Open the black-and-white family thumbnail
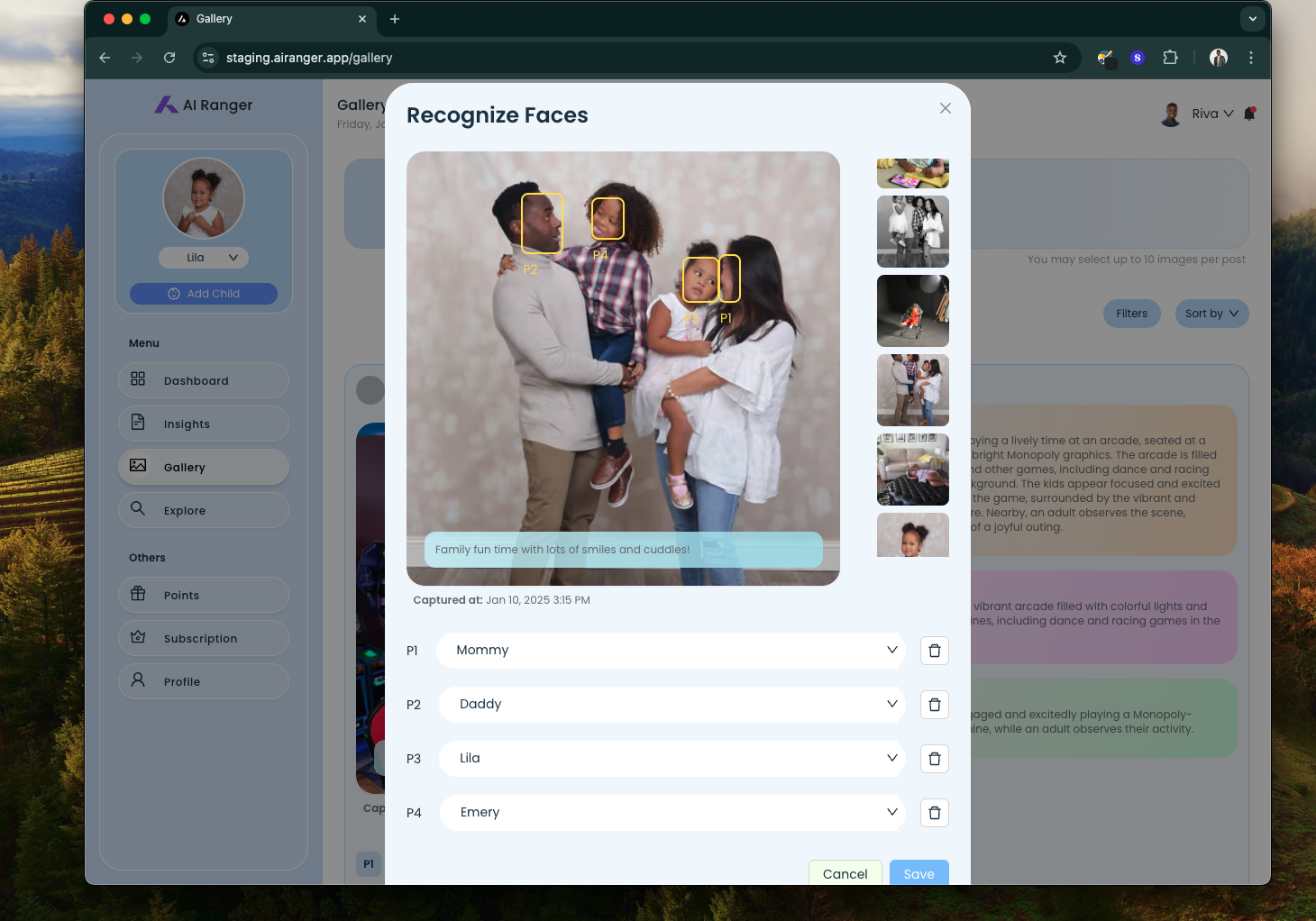 click(912, 232)
